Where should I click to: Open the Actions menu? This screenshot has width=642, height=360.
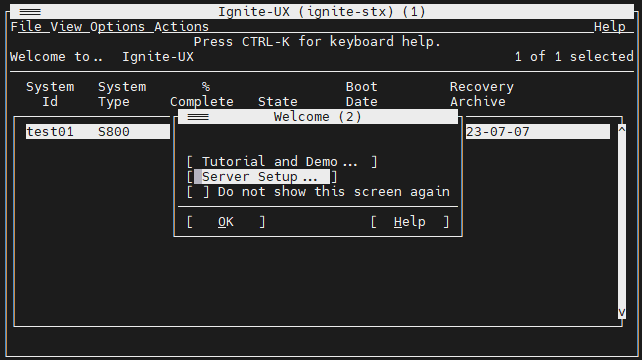[x=181, y=27]
